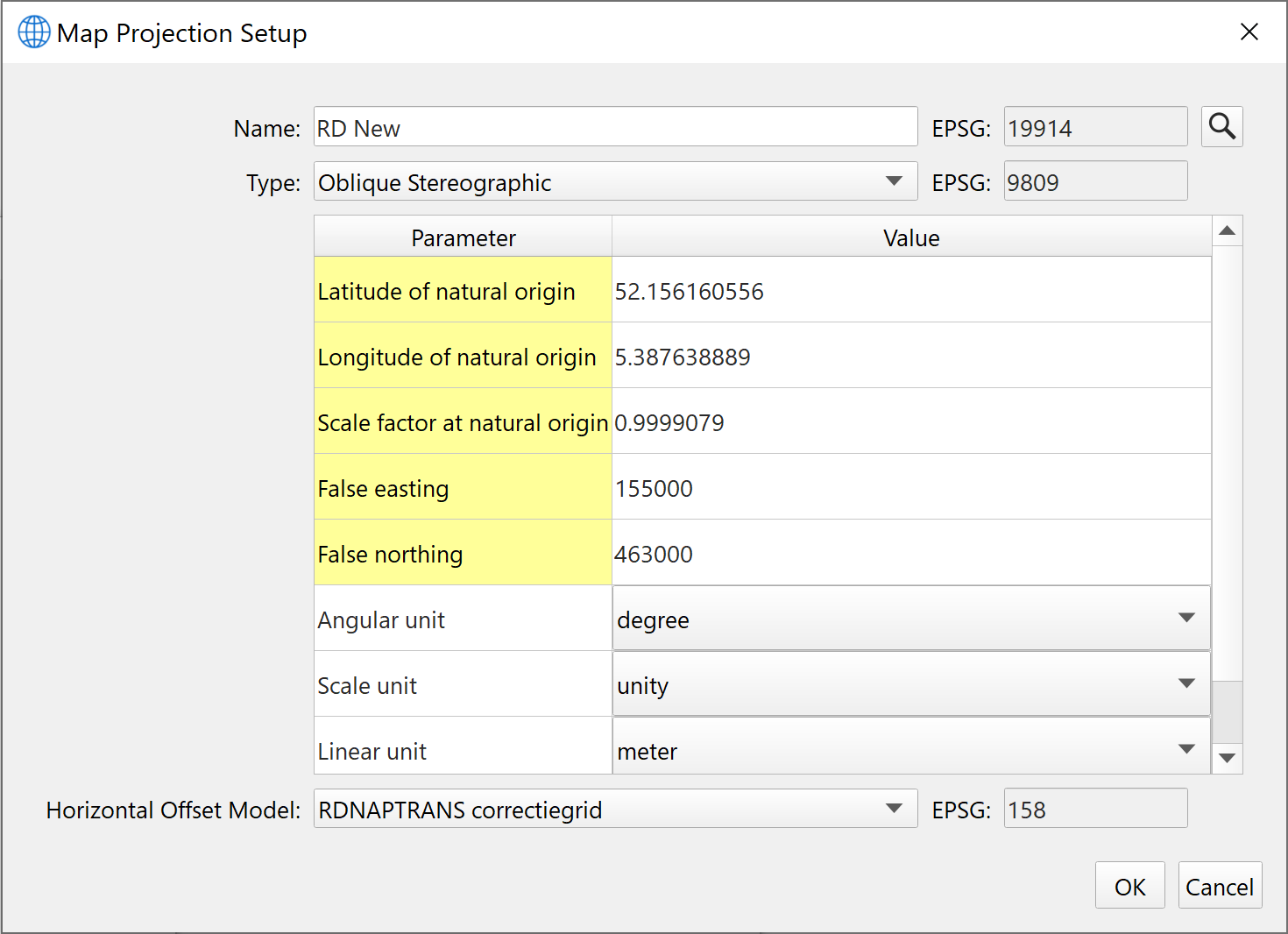Open the projection Type dropdown
The width and height of the screenshot is (1288, 934).
pos(893,182)
